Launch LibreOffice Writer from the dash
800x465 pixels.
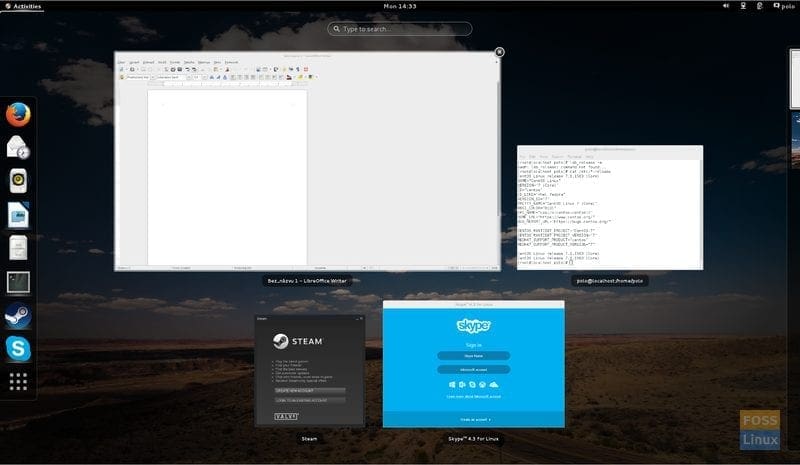(x=18, y=214)
